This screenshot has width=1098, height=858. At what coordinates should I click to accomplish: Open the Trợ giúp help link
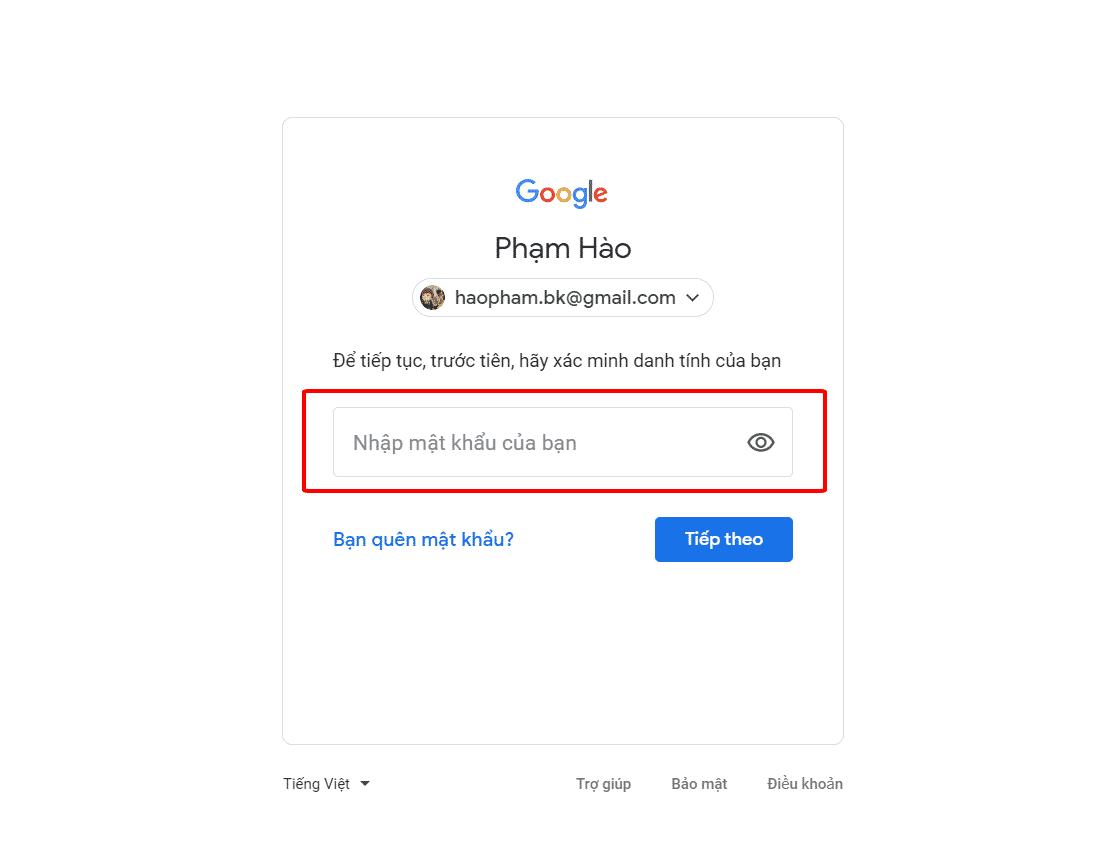tap(604, 784)
